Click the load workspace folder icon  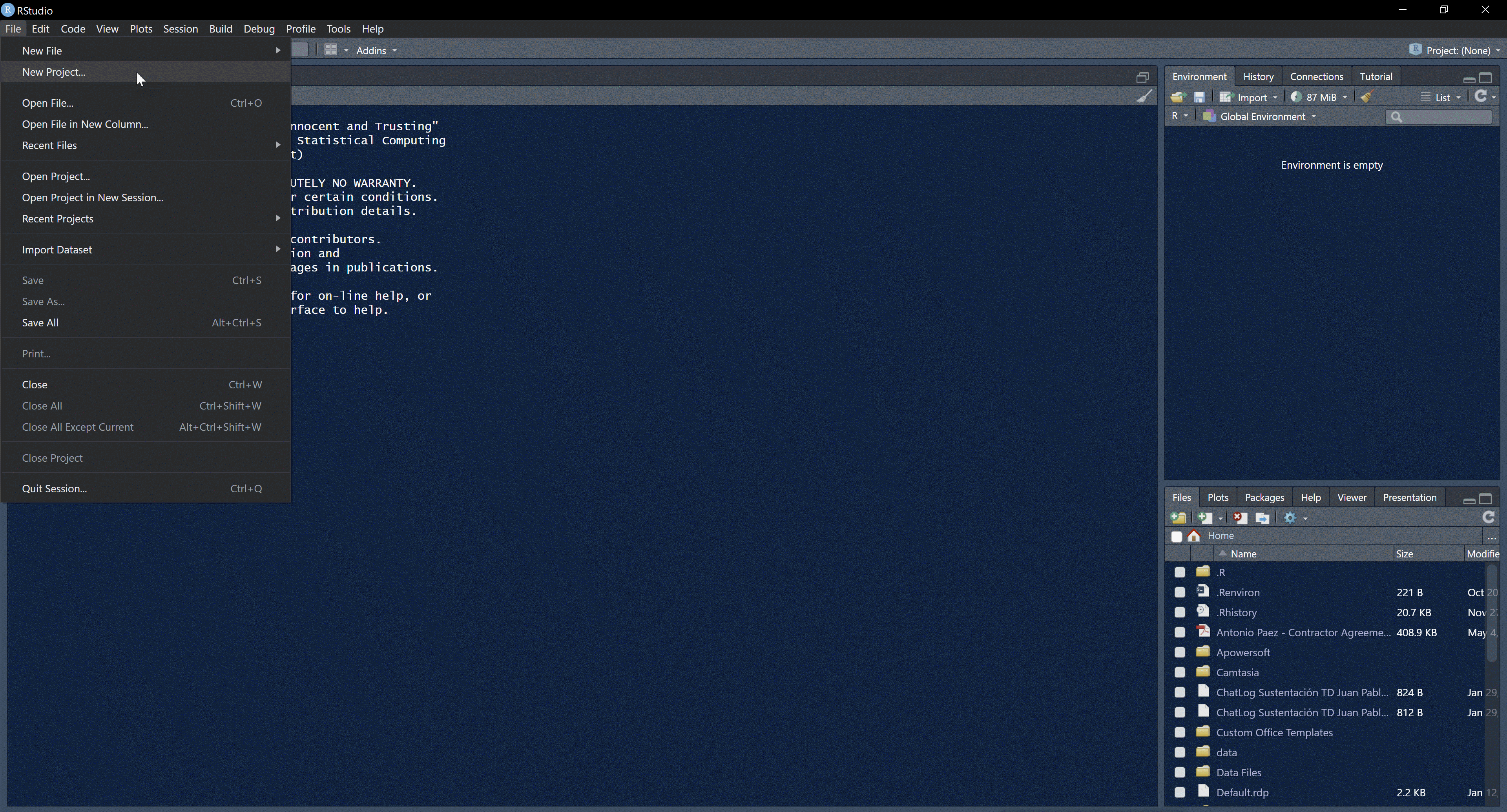click(x=1178, y=97)
